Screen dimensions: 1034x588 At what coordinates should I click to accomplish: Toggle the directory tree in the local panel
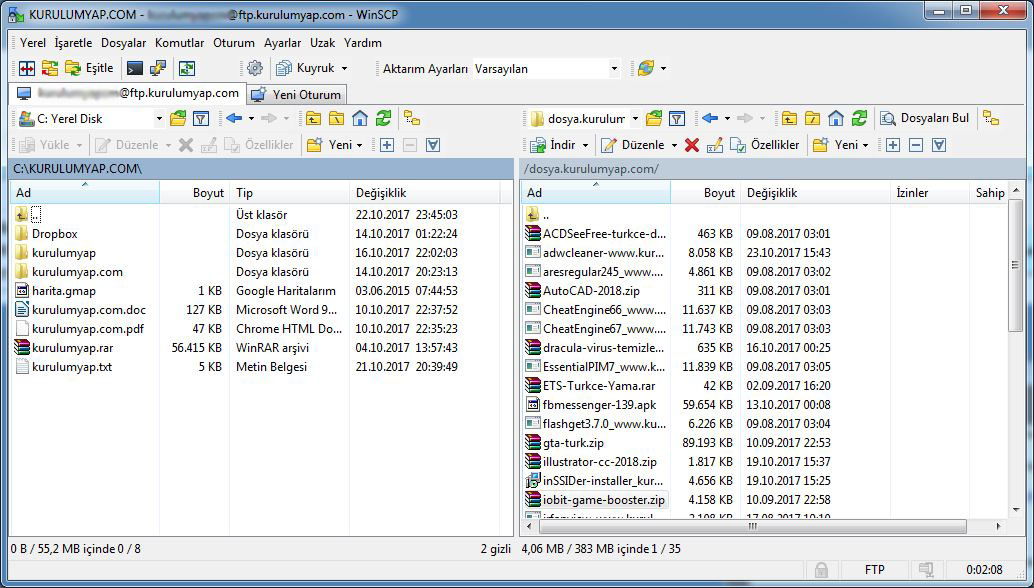[x=412, y=119]
